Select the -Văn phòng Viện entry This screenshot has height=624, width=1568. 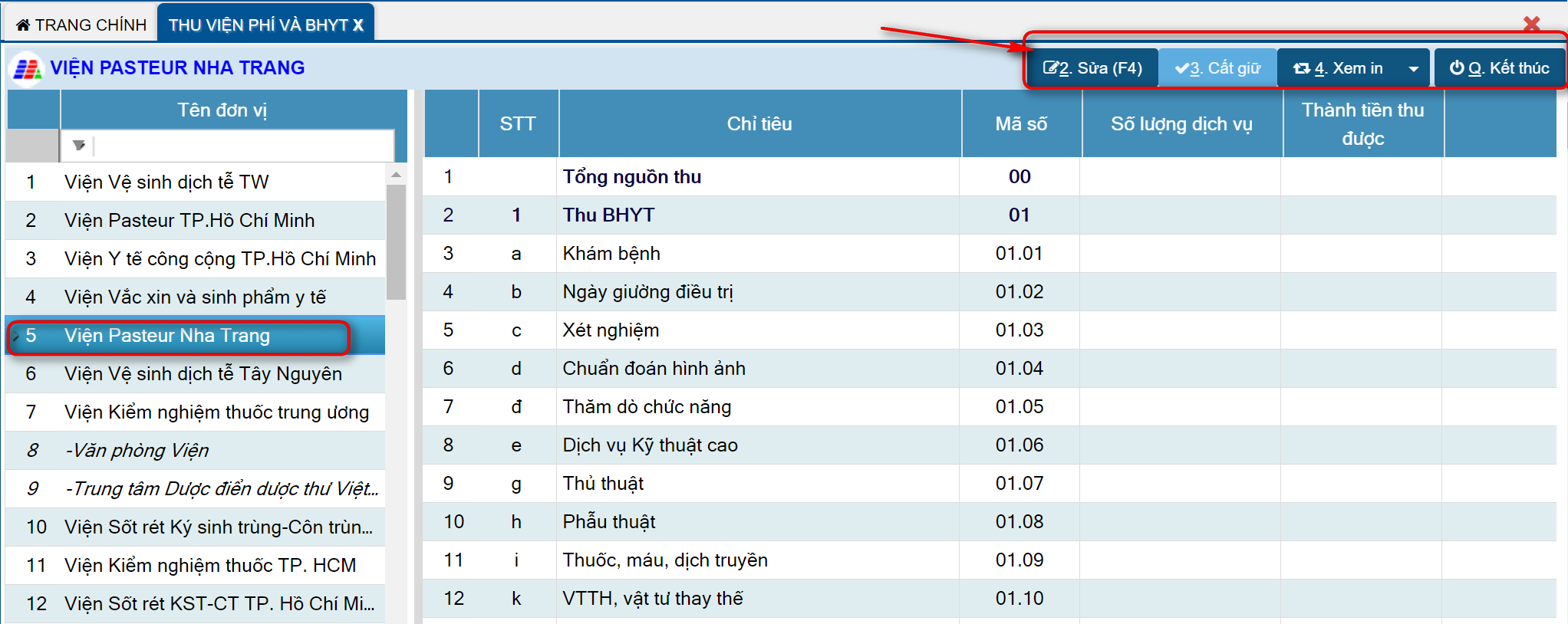pyautogui.click(x=137, y=451)
